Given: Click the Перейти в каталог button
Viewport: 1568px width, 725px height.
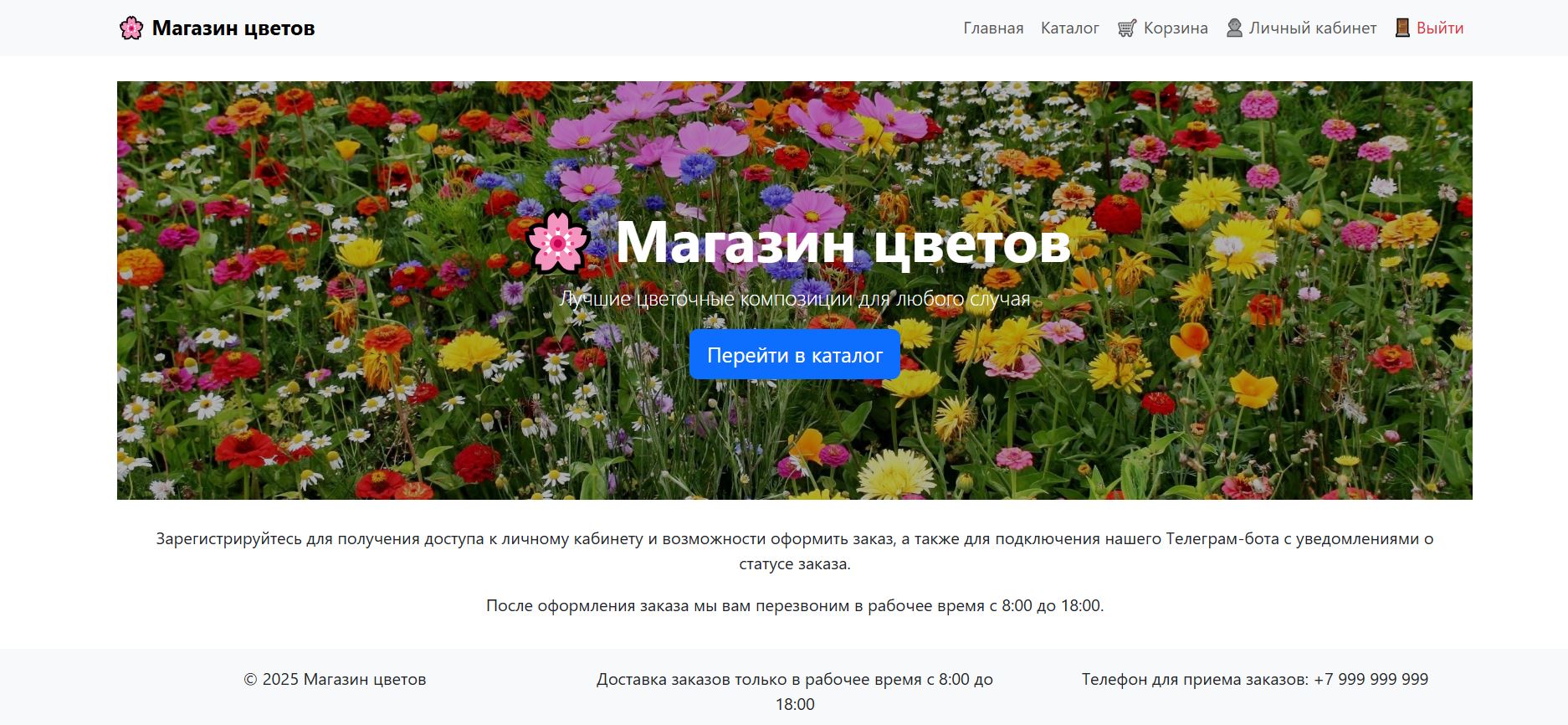Looking at the screenshot, I should coord(795,355).
